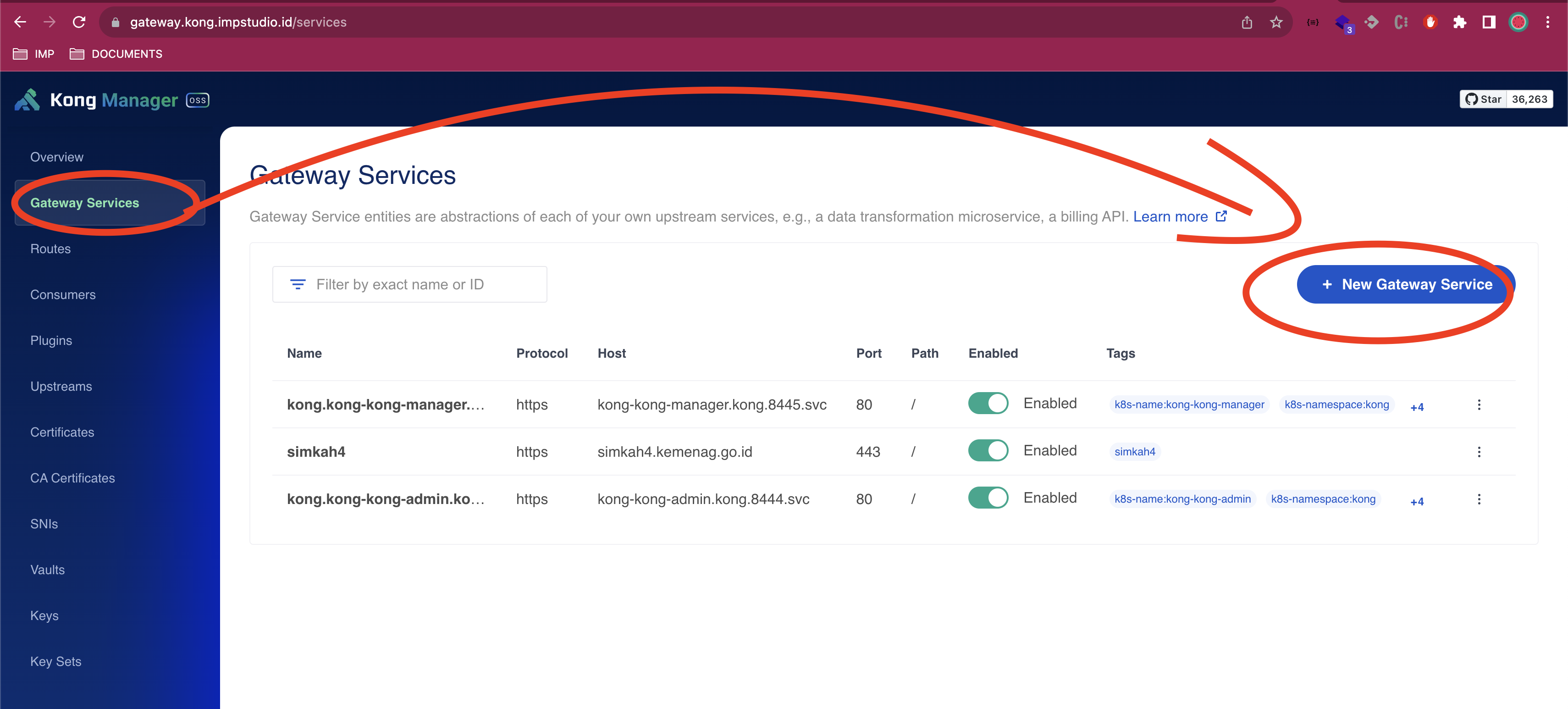Open the red hand blocker extension
Viewport: 1568px width, 709px height.
pyautogui.click(x=1430, y=22)
